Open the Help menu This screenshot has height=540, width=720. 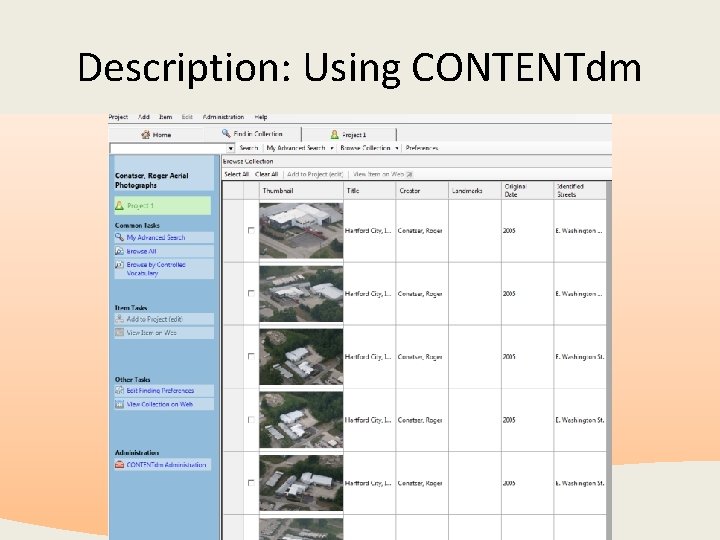(261, 117)
